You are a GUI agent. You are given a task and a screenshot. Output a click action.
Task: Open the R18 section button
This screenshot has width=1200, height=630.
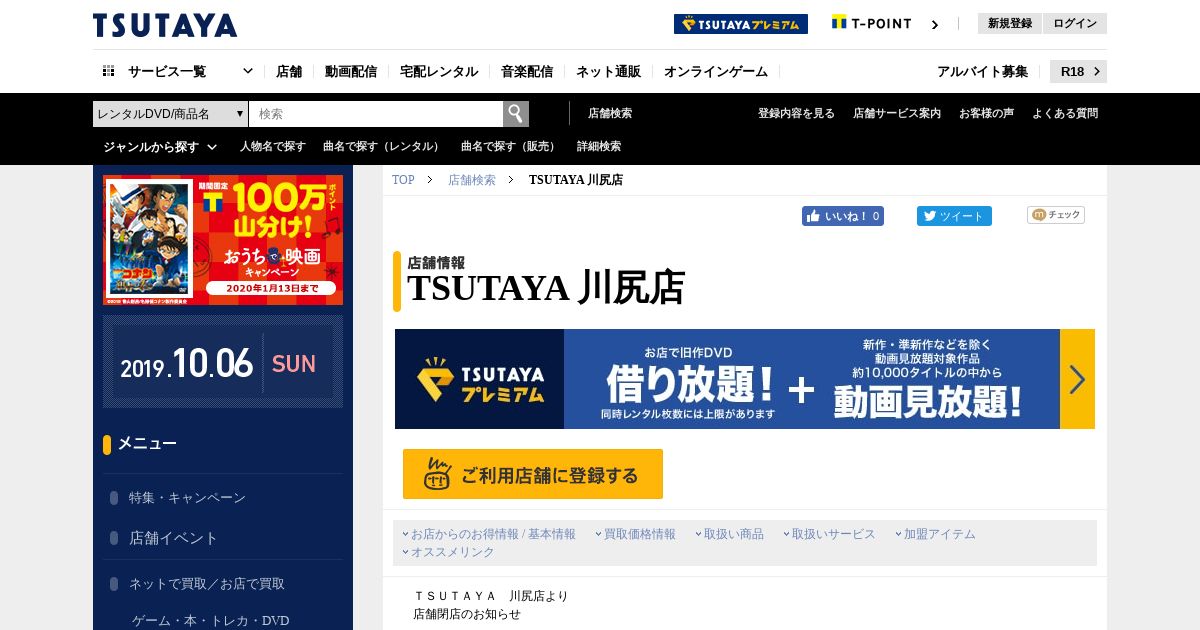pos(1078,71)
